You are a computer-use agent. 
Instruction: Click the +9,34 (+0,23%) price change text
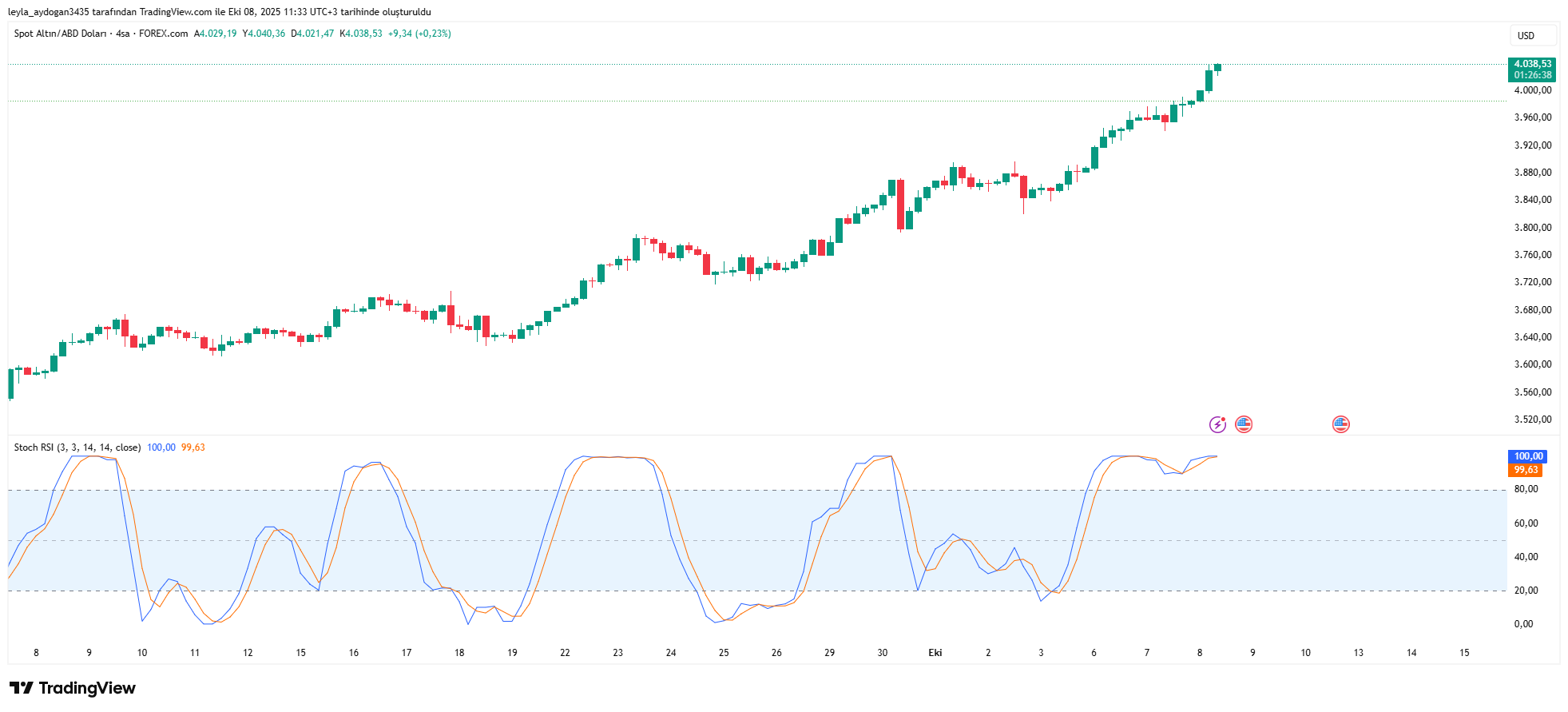[419, 34]
